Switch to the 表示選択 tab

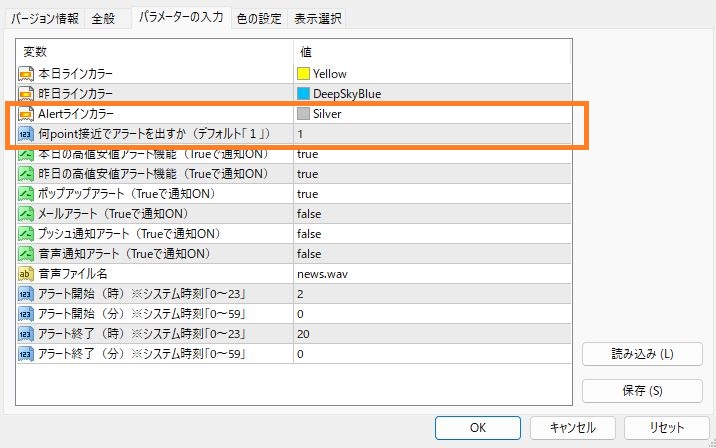(318, 18)
